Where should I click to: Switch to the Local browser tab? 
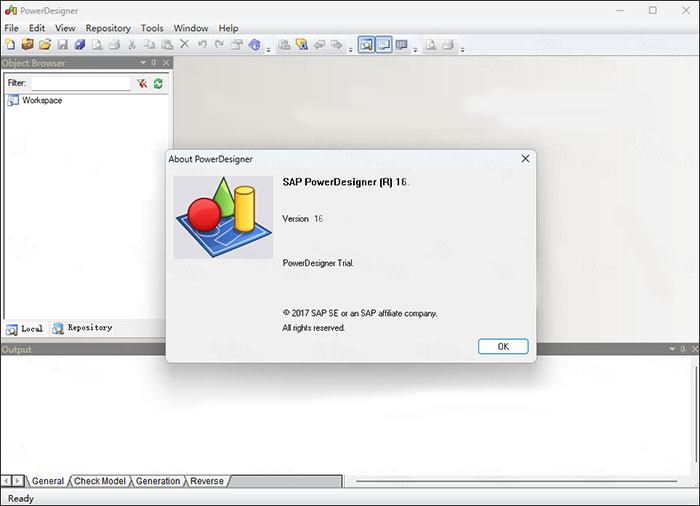(25, 329)
